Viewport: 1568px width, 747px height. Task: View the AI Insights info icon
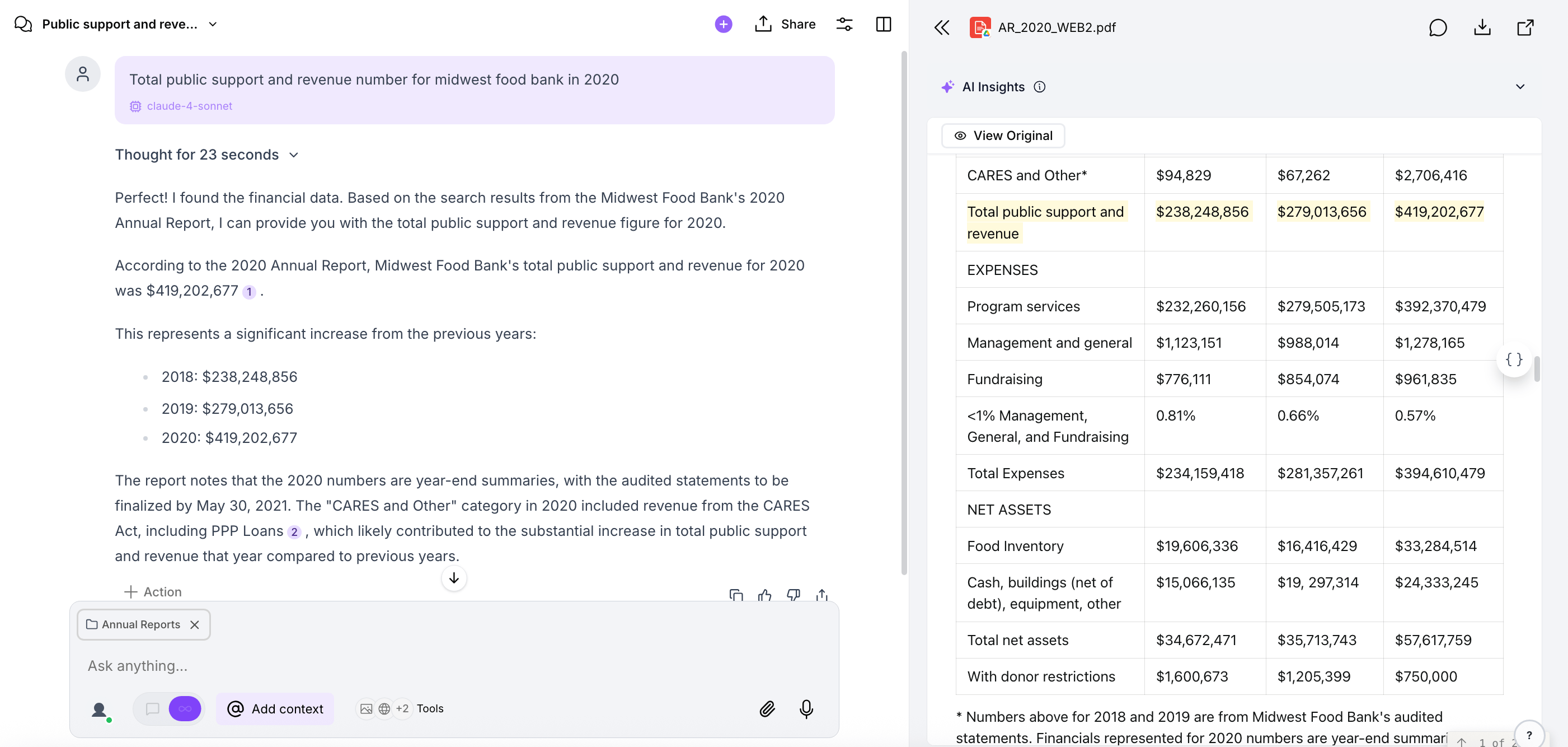pos(1039,87)
